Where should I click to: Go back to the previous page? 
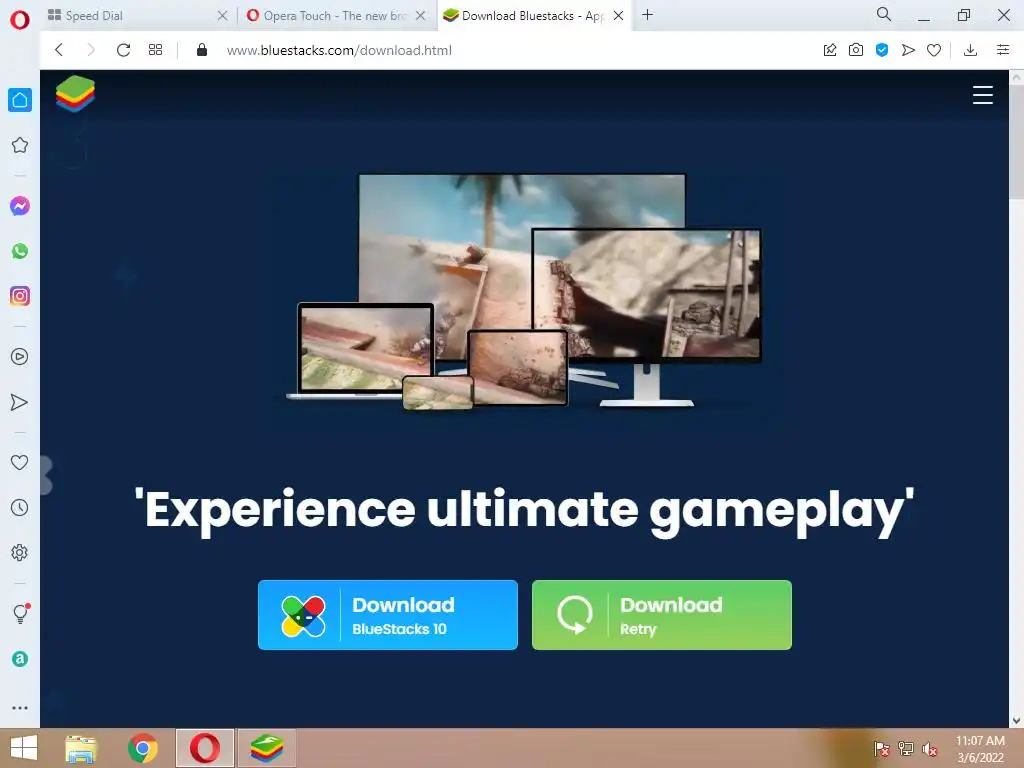coord(59,50)
